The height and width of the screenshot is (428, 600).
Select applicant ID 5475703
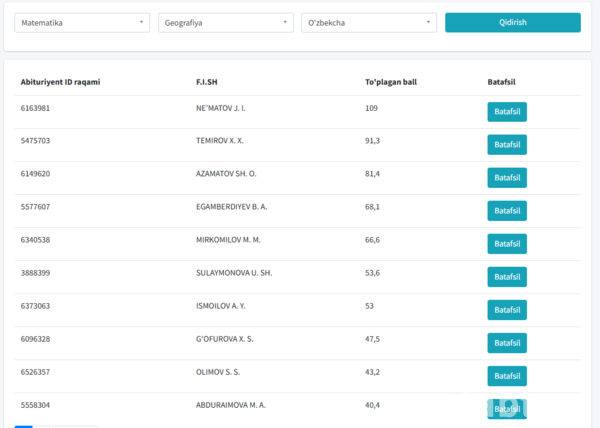pos(35,141)
